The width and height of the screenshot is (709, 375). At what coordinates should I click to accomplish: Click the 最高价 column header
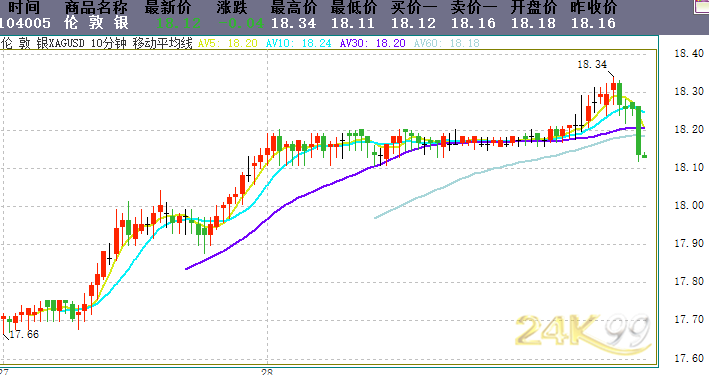click(x=294, y=7)
